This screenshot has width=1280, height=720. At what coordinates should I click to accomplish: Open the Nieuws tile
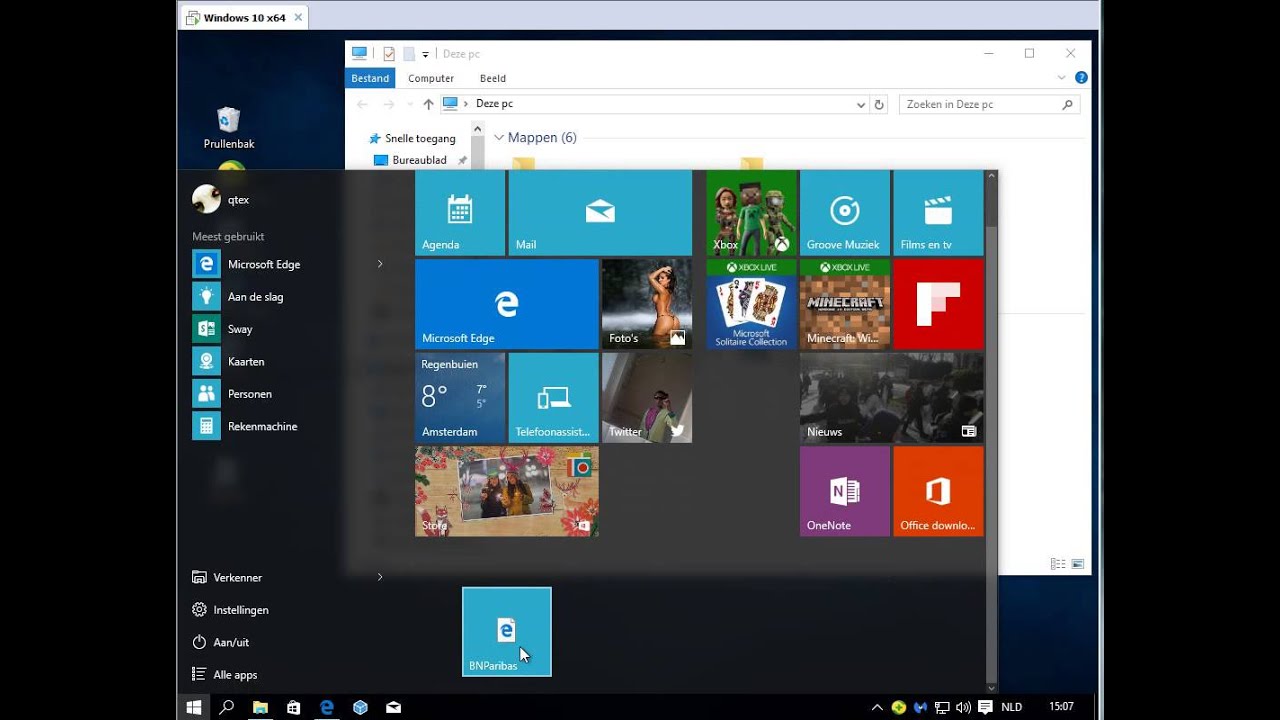(892, 397)
